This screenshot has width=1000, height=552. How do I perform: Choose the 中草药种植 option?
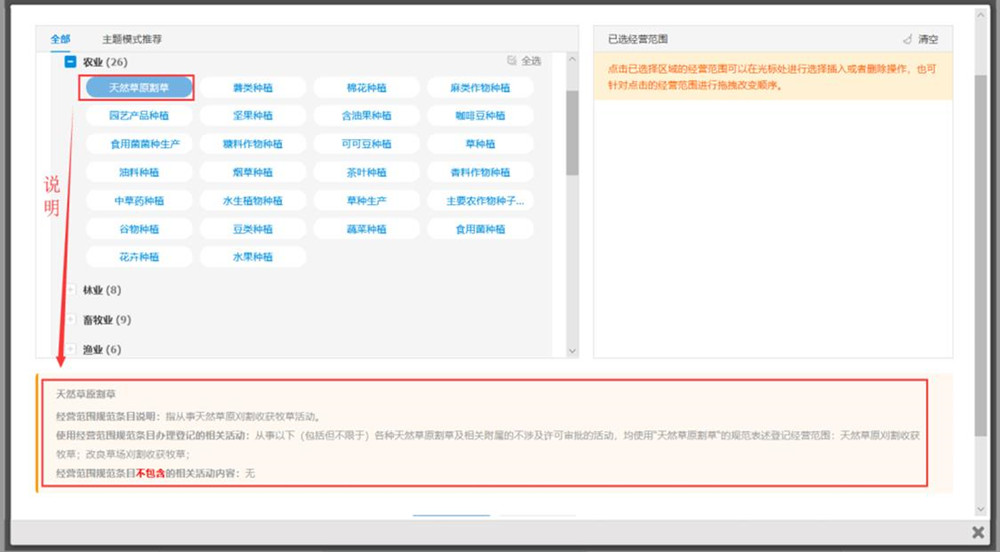[139, 201]
